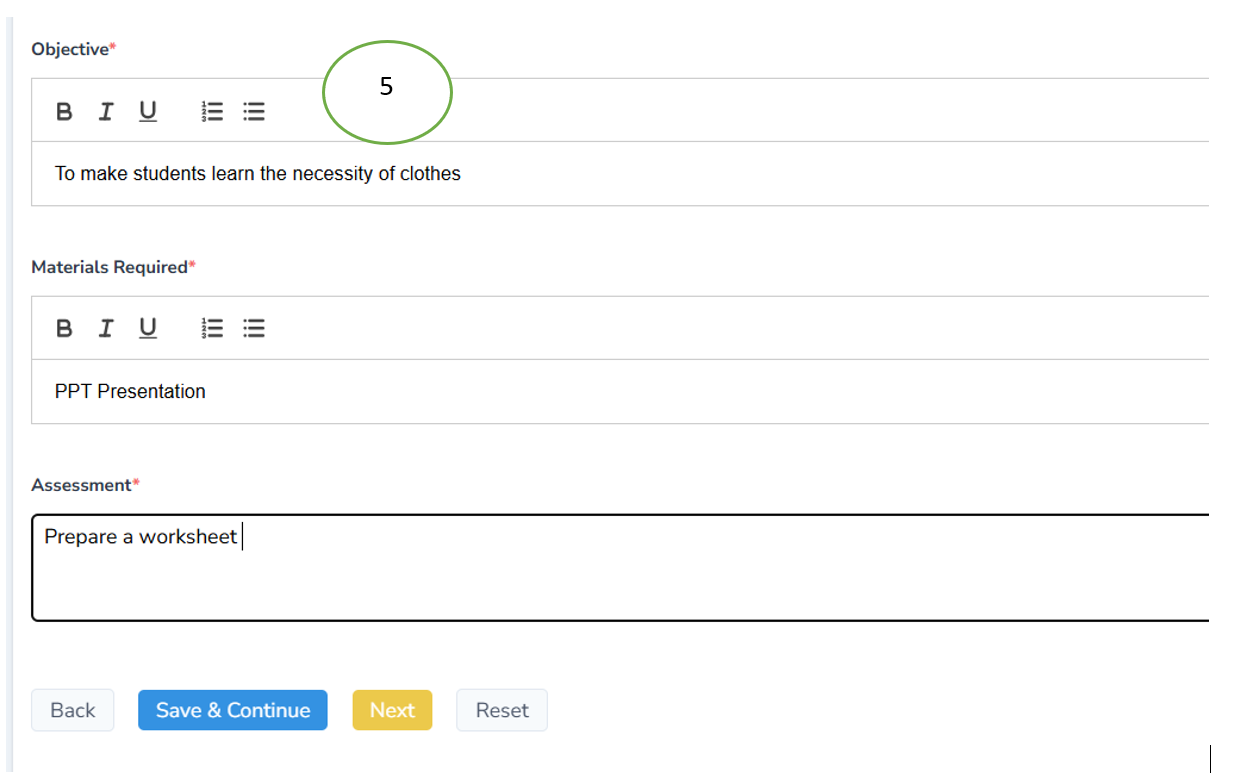The image size is (1247, 778).
Task: Click the Next button
Action: pyautogui.click(x=392, y=710)
